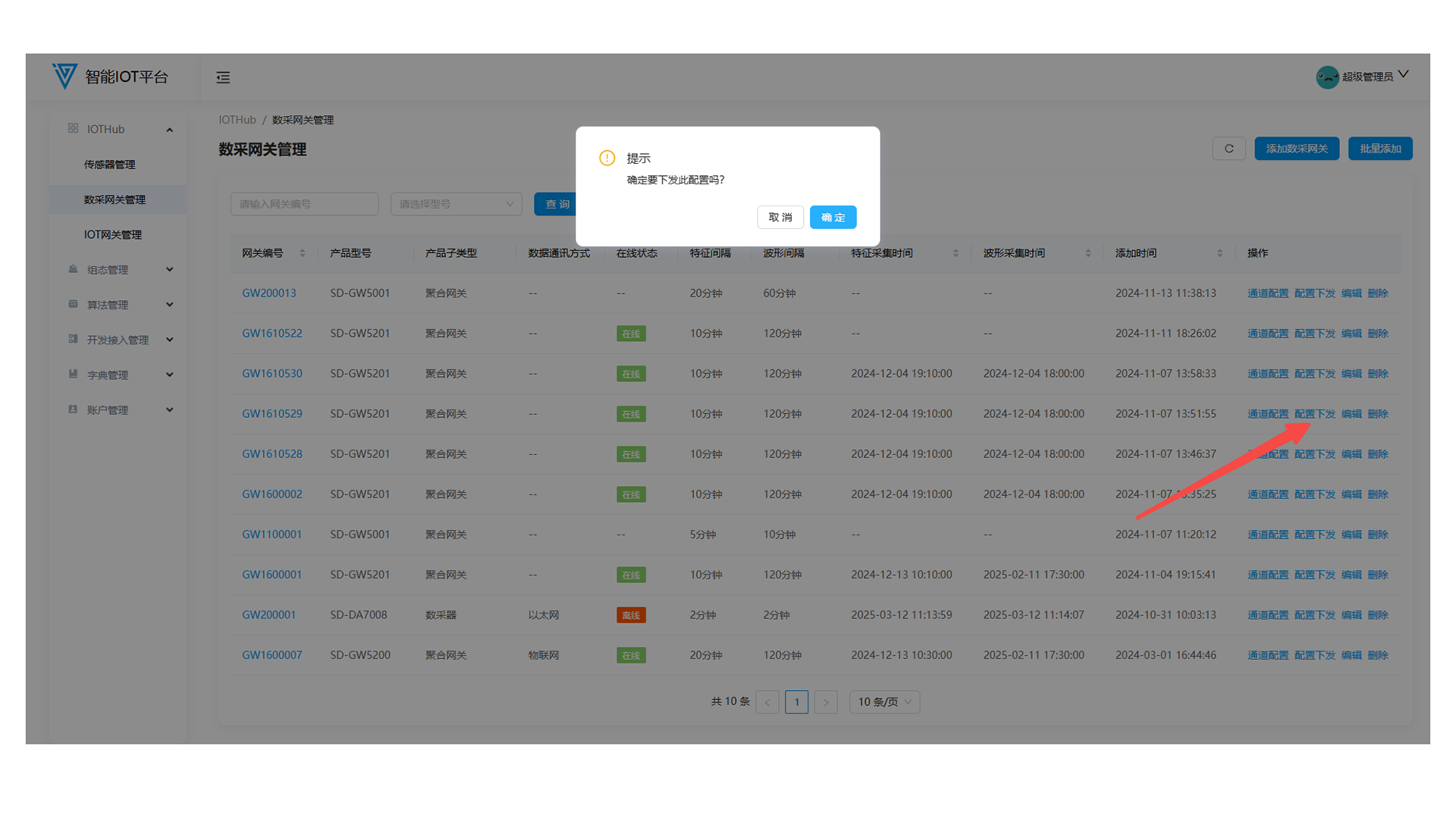1456x819 pixels.
Task: Select page 1 in pagination
Action: click(x=796, y=702)
